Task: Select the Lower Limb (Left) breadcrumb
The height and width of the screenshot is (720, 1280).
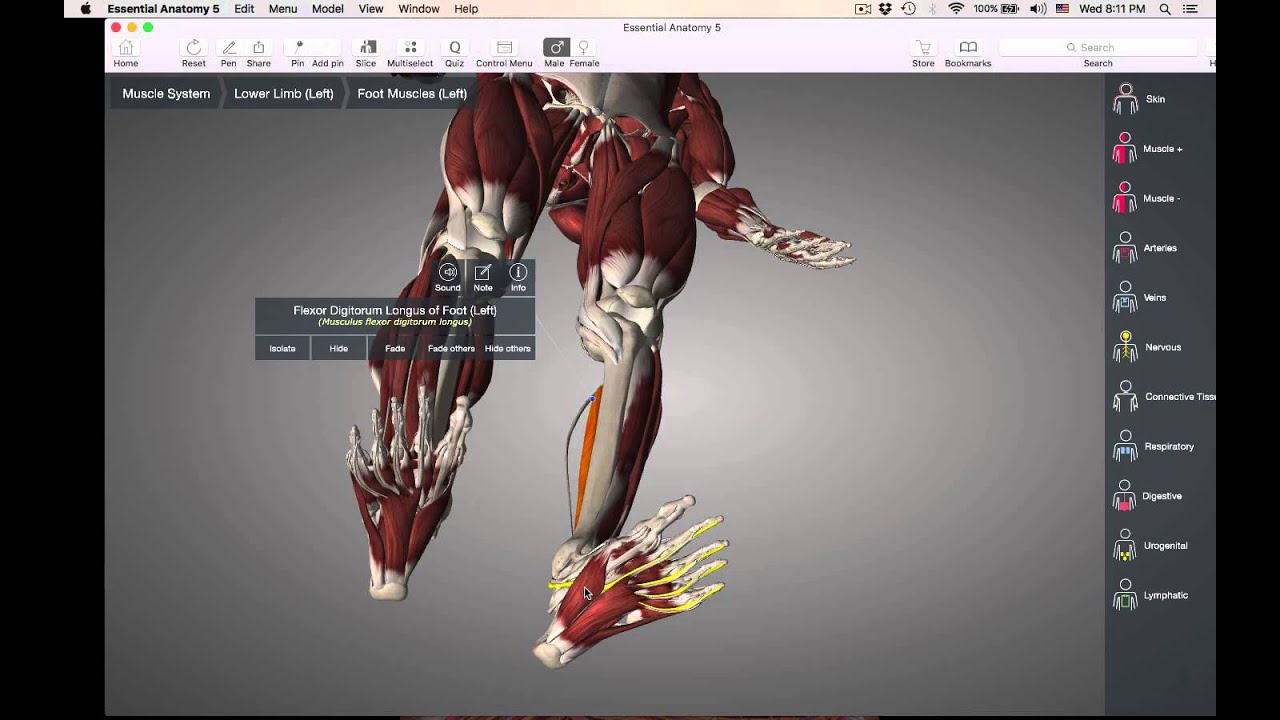Action: tap(284, 94)
